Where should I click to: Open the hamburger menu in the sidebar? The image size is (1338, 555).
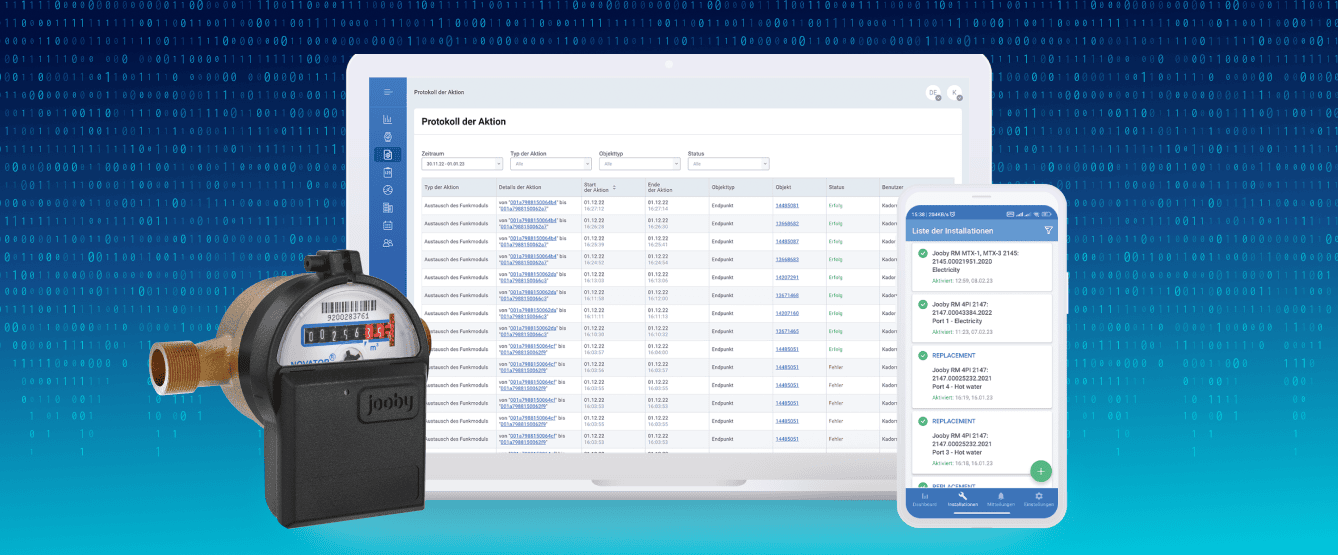pos(388,92)
